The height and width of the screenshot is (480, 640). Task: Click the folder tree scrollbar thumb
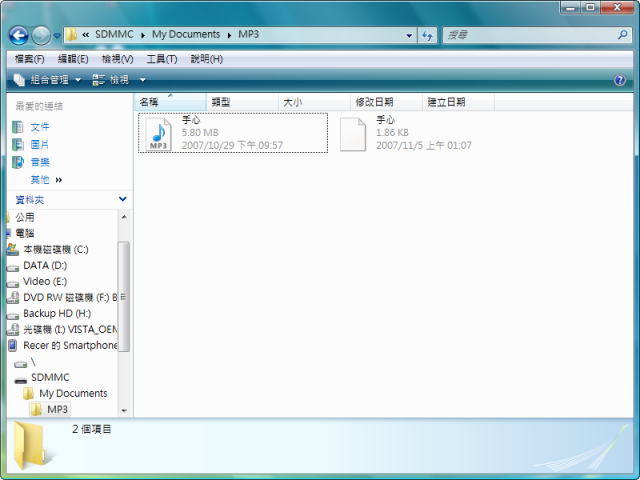tap(124, 296)
